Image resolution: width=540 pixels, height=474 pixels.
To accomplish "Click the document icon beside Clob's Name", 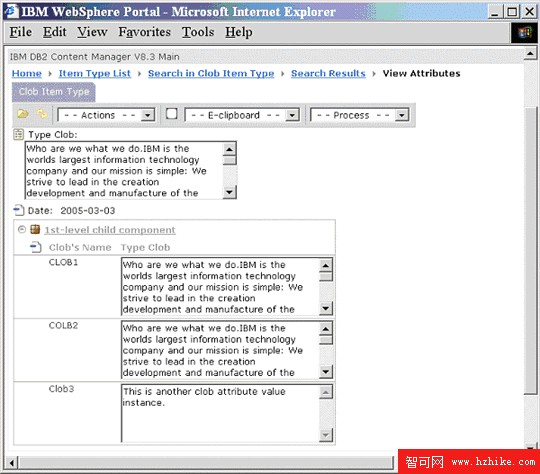I will pyautogui.click(x=35, y=247).
